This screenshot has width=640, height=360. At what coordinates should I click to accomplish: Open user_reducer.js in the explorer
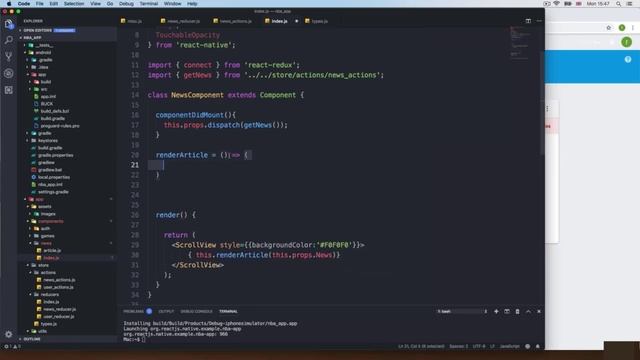[59, 317]
